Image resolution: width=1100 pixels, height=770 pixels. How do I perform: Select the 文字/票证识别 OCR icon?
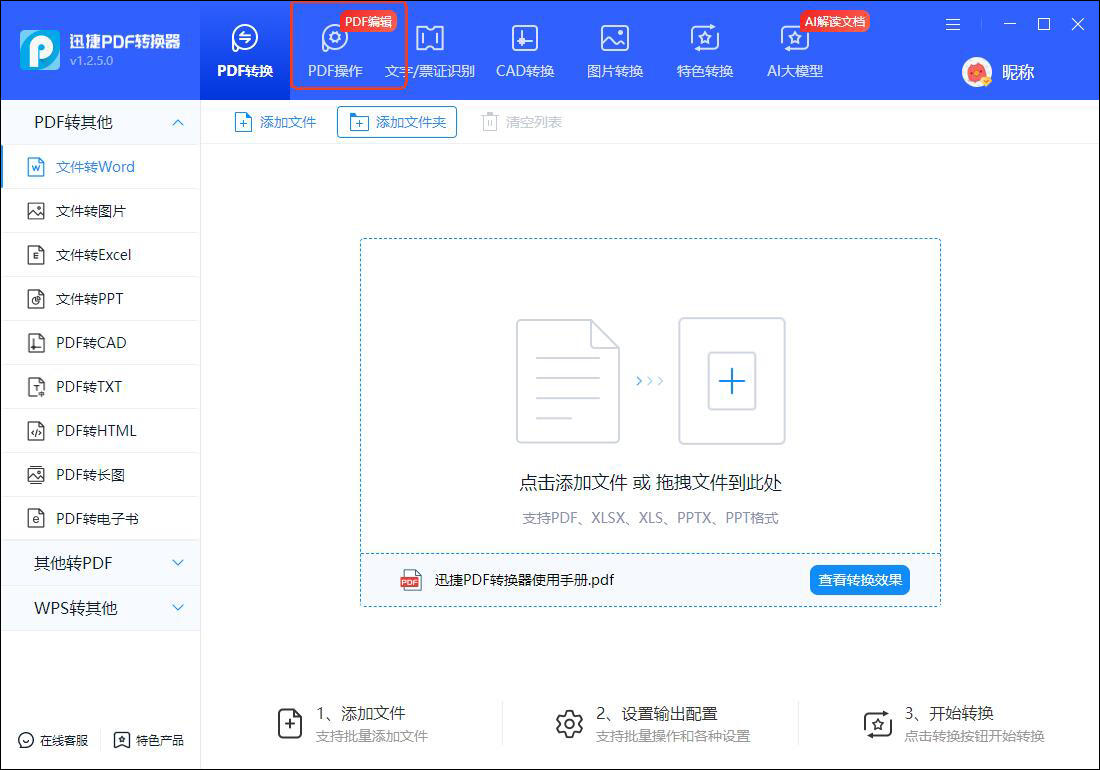click(x=429, y=39)
